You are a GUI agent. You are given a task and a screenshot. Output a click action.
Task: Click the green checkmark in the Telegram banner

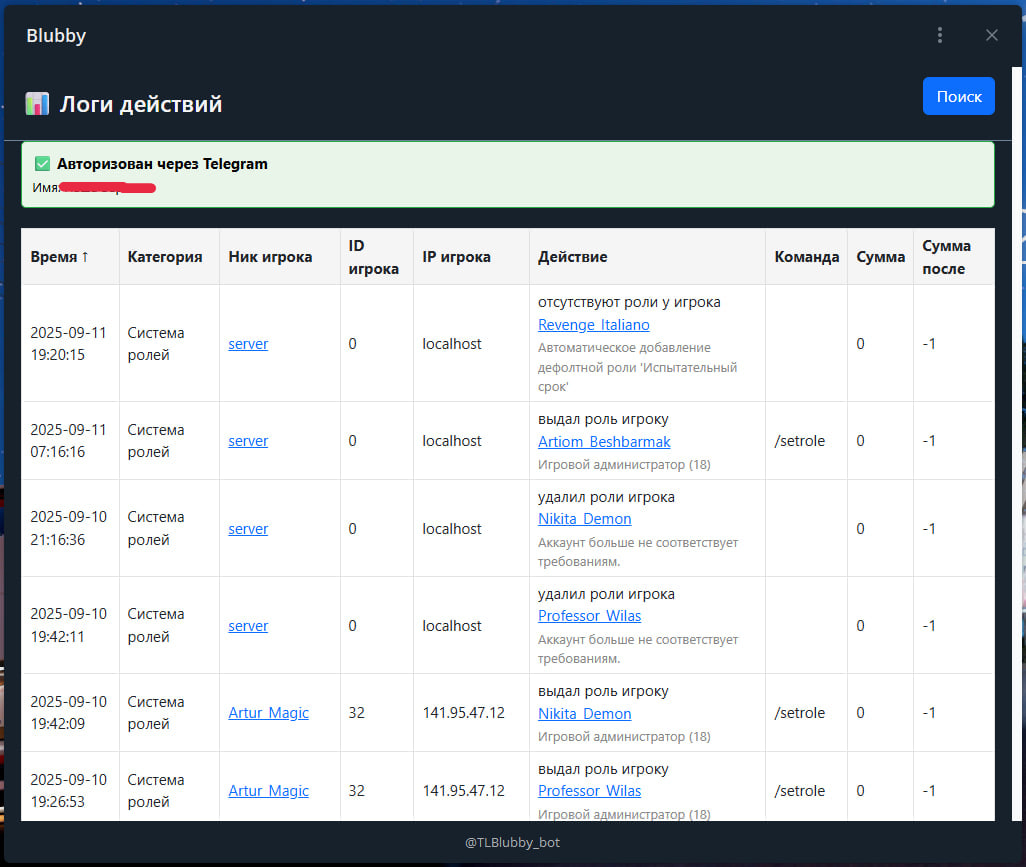coord(41,163)
